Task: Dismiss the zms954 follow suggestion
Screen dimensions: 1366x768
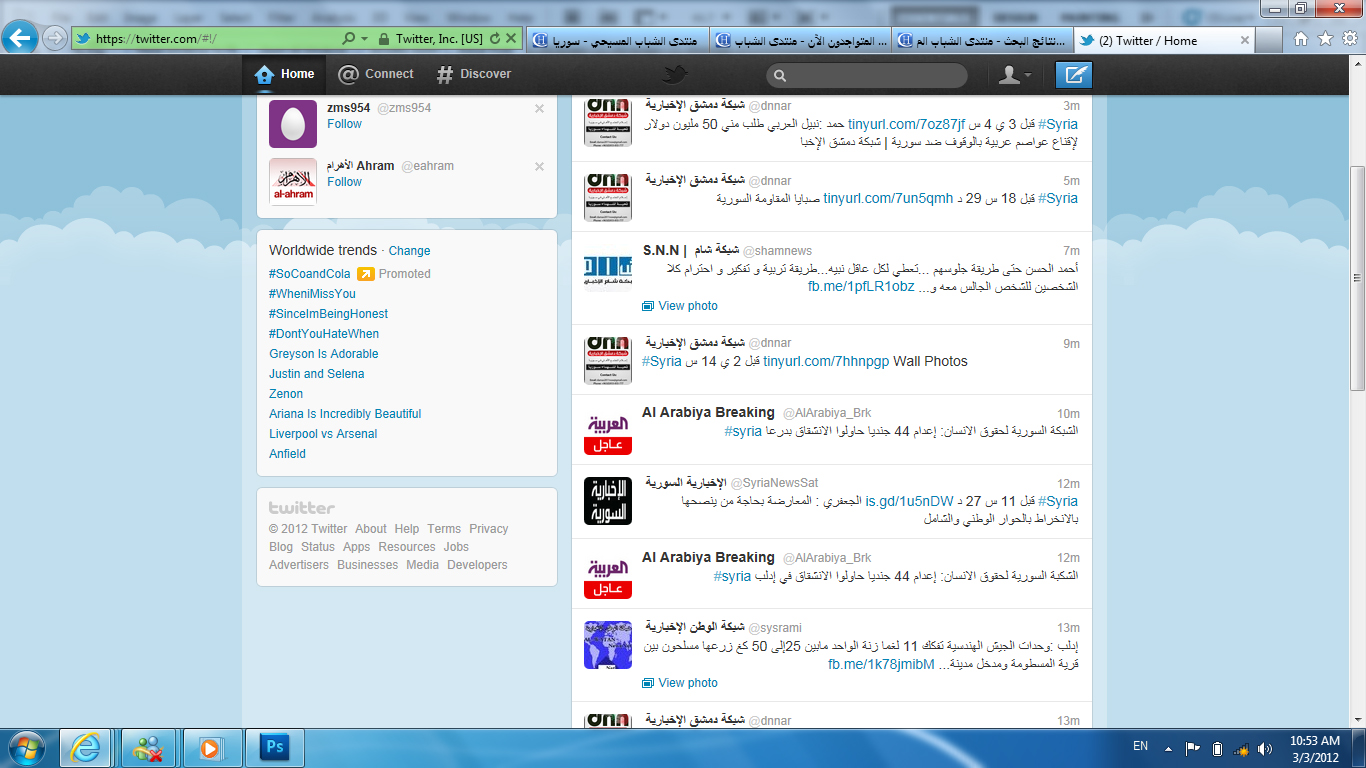Action: pos(540,109)
